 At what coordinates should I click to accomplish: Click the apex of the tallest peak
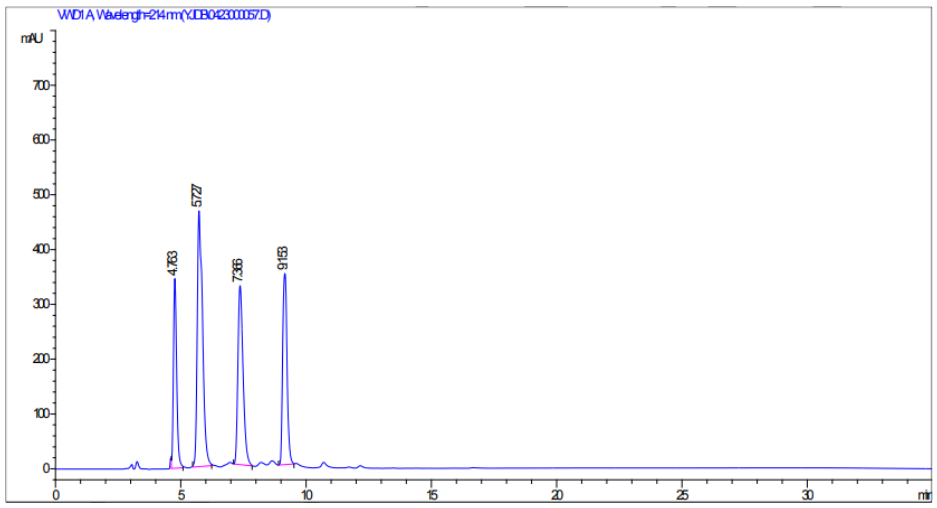tap(199, 212)
